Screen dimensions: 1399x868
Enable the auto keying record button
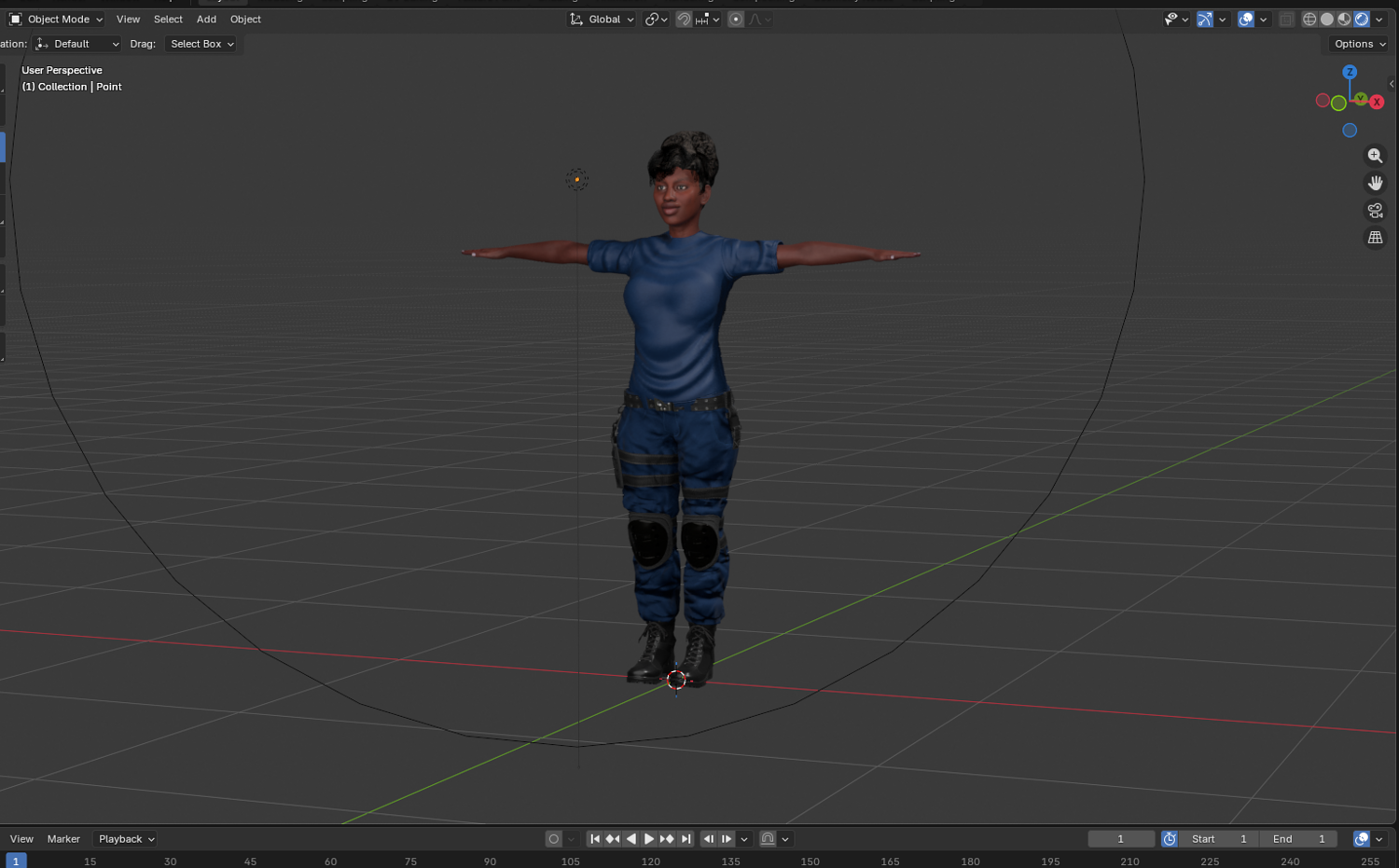[553, 839]
